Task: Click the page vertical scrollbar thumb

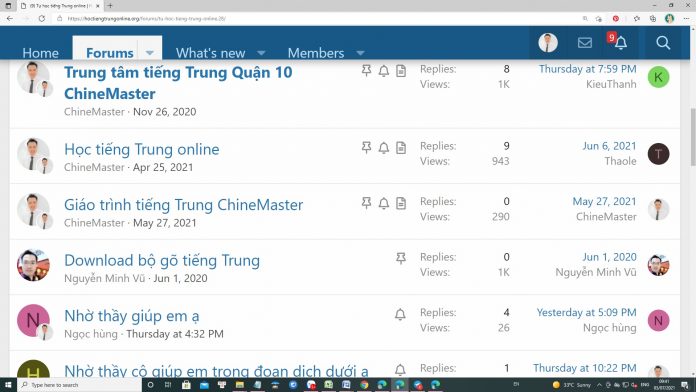Action: point(692,137)
